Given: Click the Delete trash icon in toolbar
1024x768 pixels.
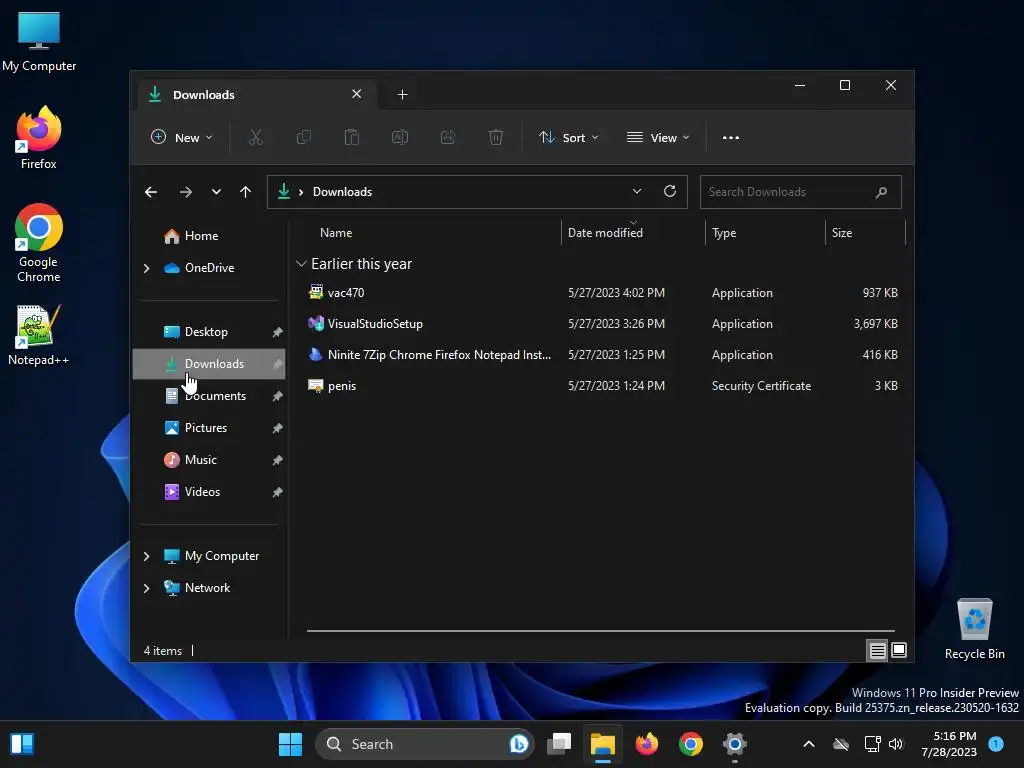Looking at the screenshot, I should 496,137.
